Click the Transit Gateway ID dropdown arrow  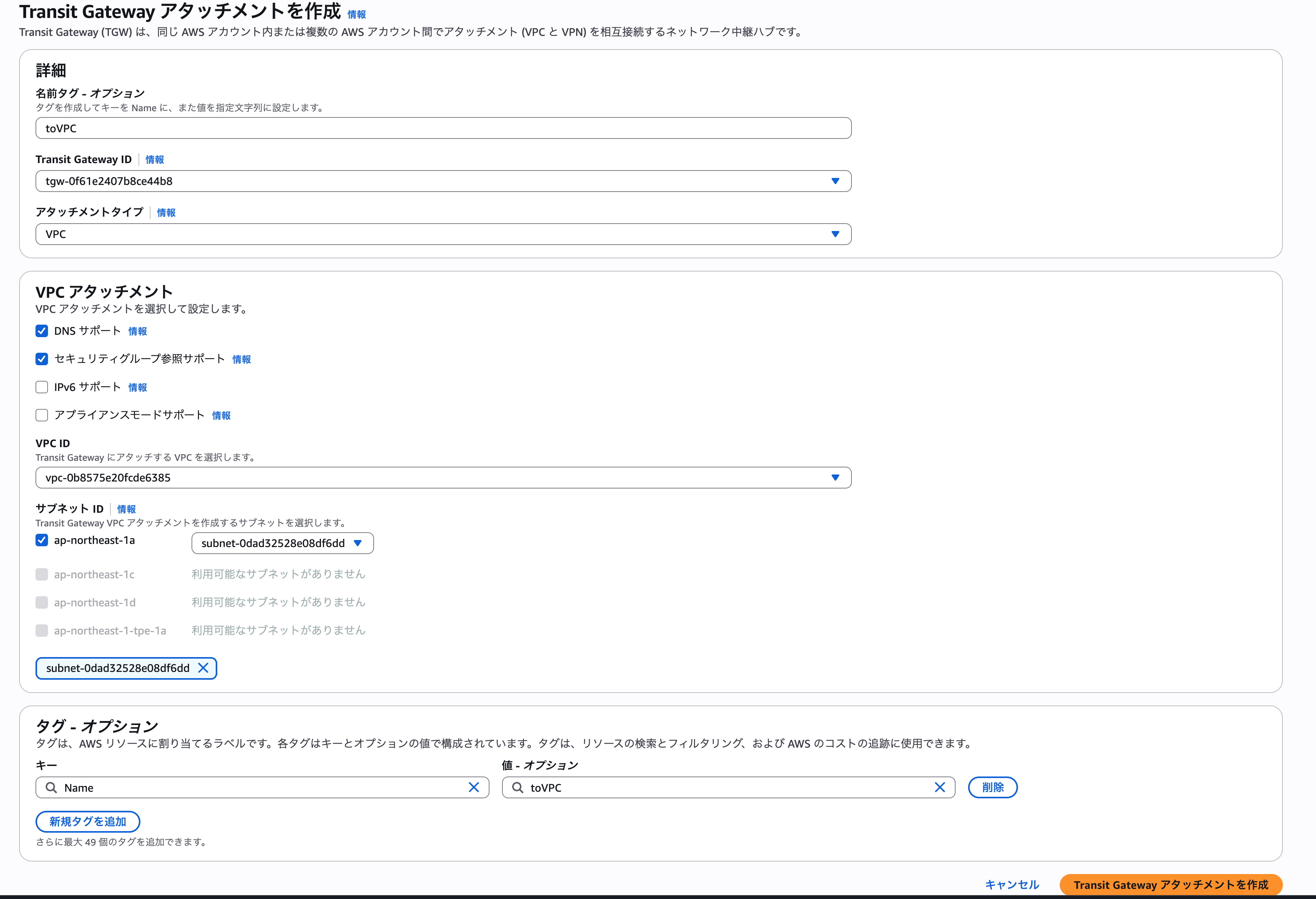835,181
